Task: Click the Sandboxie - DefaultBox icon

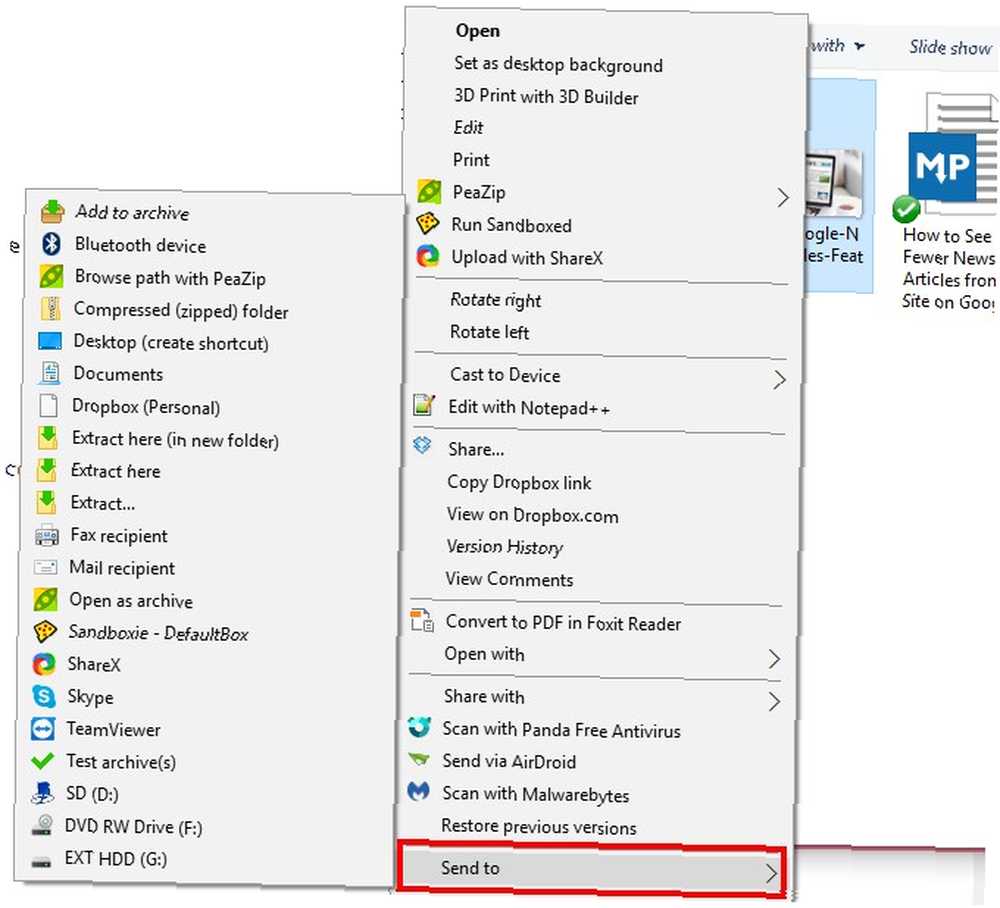Action: [45, 632]
